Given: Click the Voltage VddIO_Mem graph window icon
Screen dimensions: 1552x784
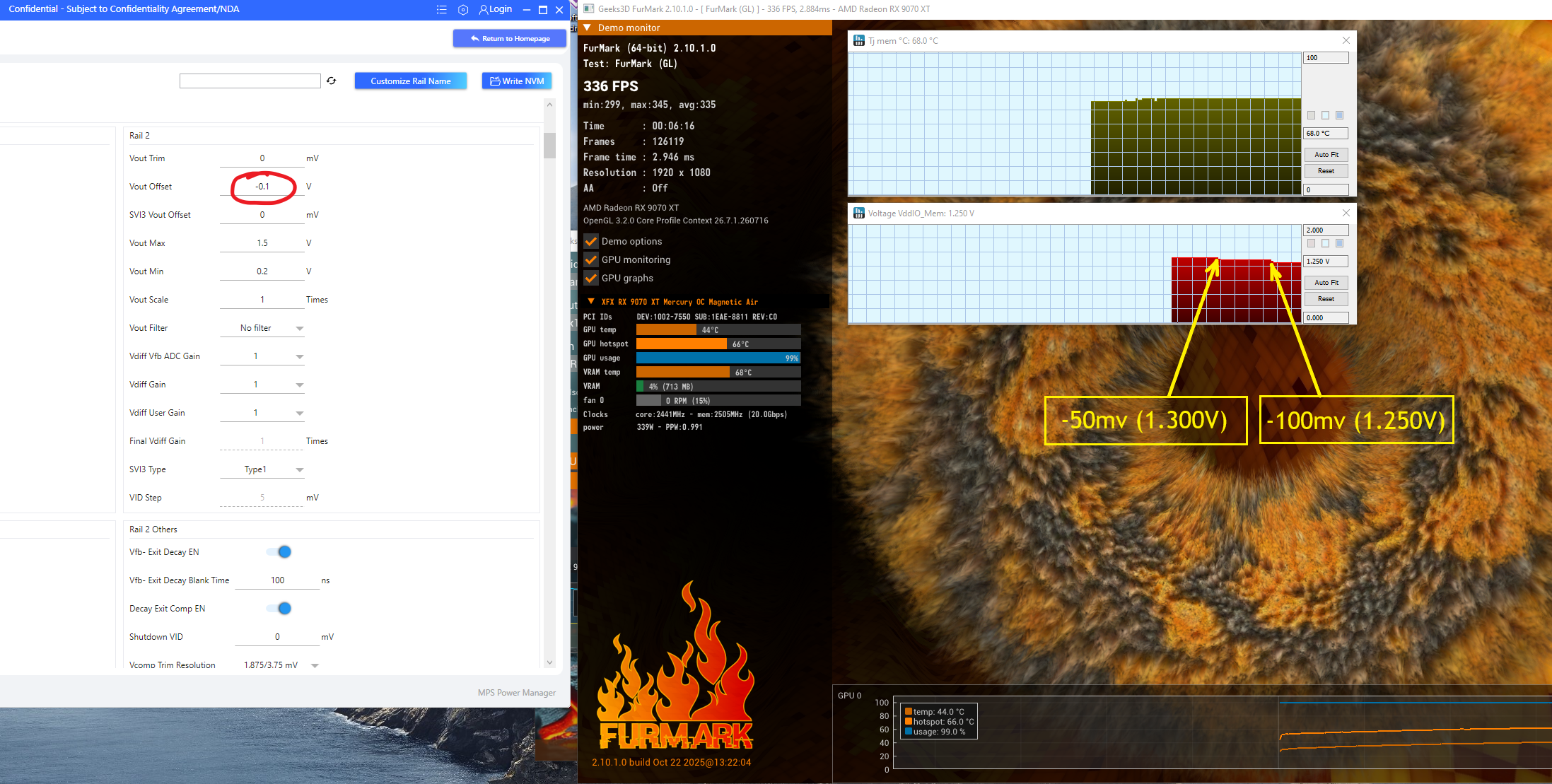Looking at the screenshot, I should (859, 213).
